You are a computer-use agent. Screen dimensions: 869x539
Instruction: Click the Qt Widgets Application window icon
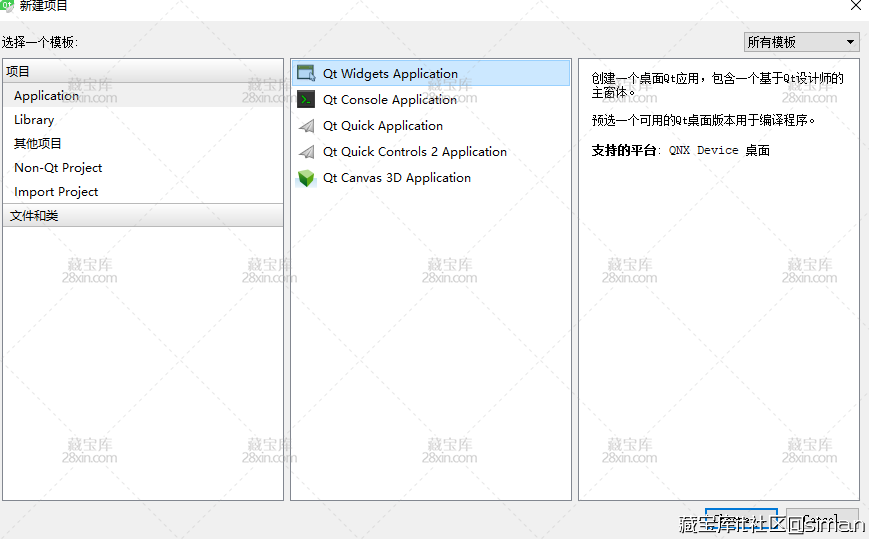coord(306,74)
